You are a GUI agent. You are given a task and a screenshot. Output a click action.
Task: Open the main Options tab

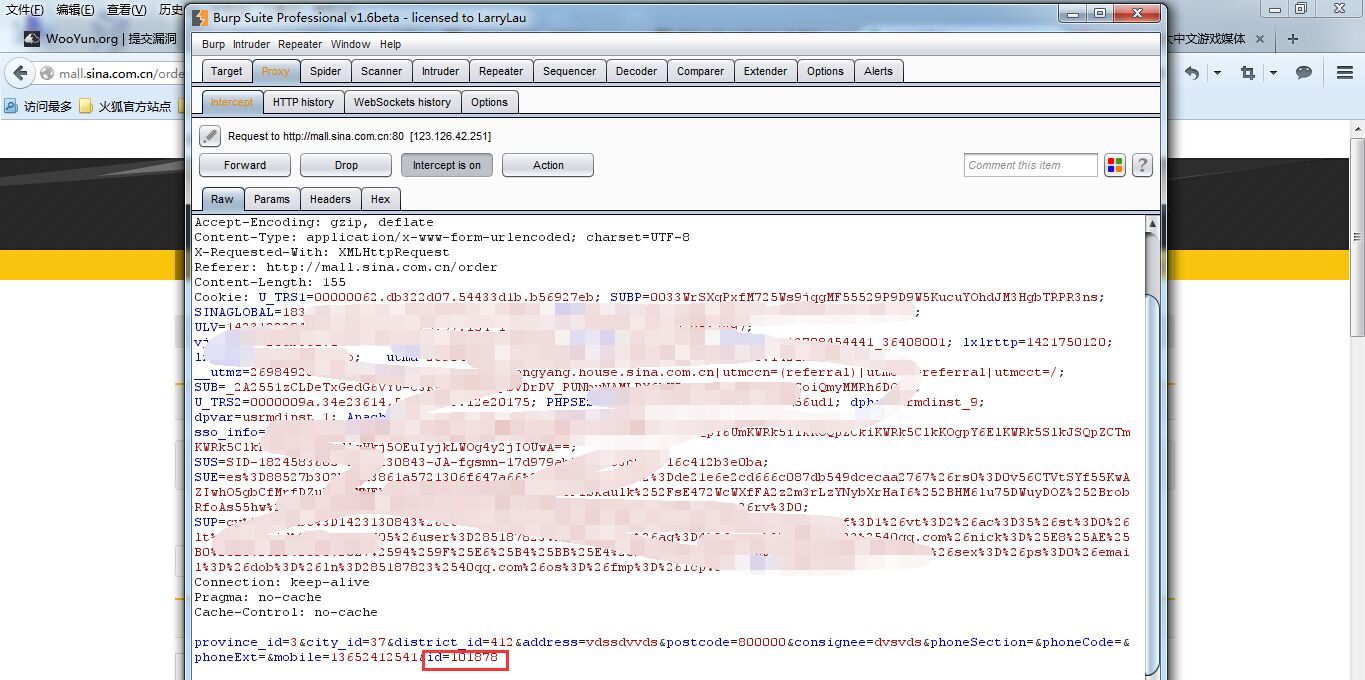(825, 71)
